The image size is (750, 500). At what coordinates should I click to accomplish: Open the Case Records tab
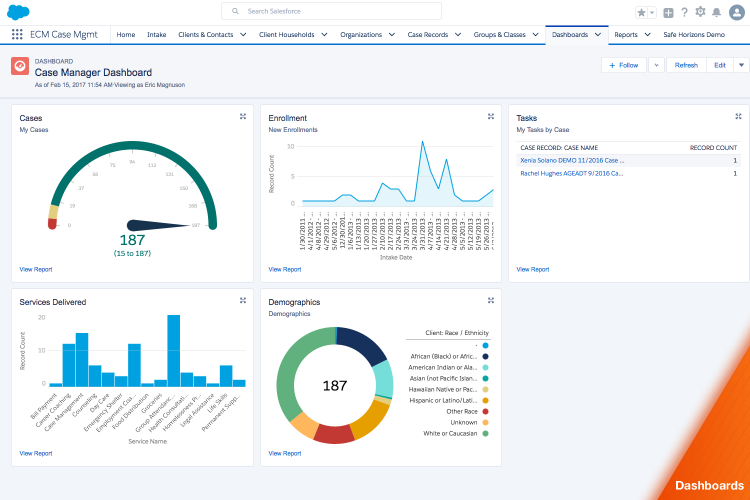(428, 34)
